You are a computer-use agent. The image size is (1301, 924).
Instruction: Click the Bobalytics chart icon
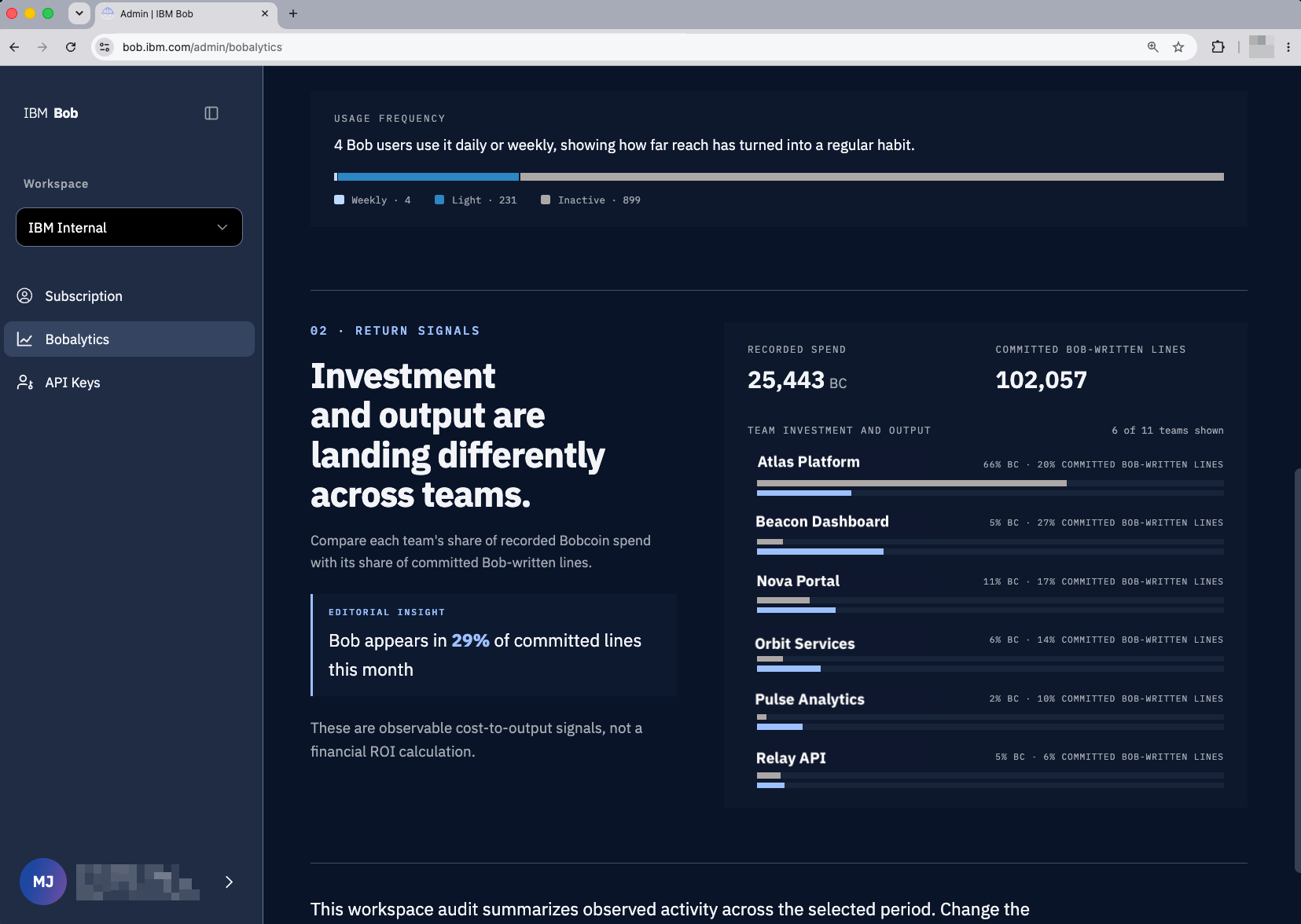click(x=25, y=339)
